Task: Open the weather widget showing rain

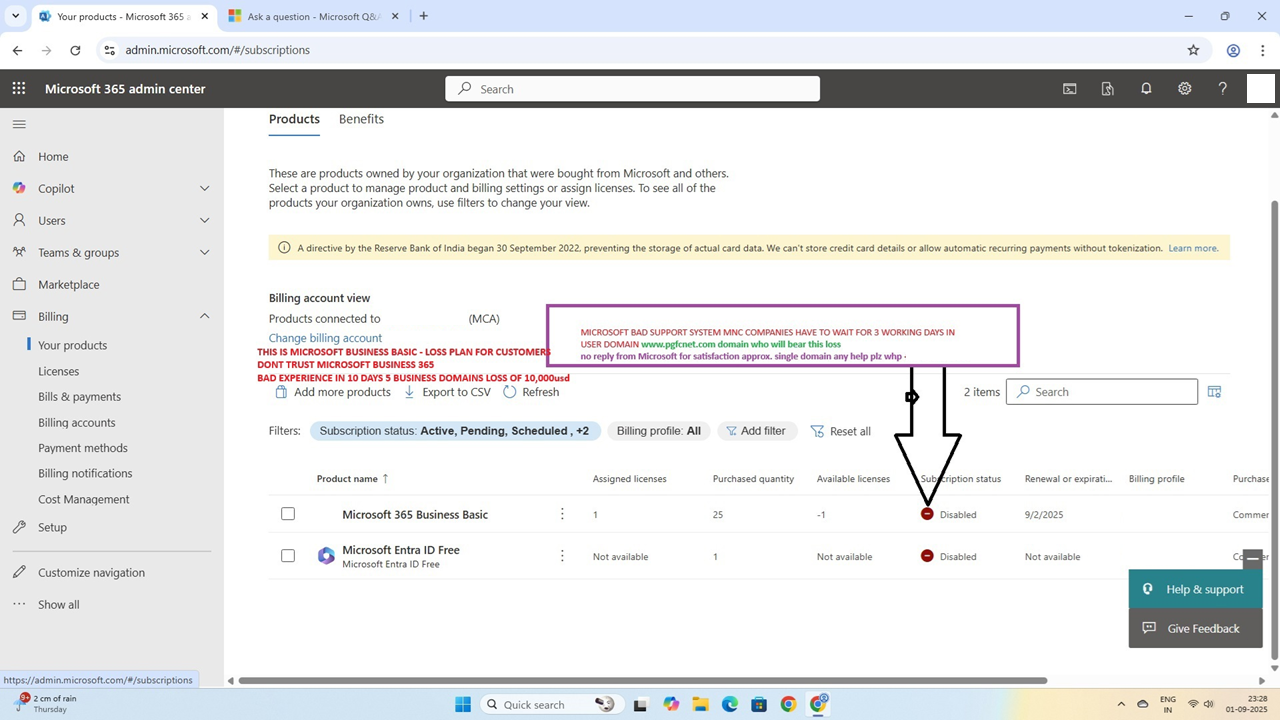Action: (x=42, y=703)
